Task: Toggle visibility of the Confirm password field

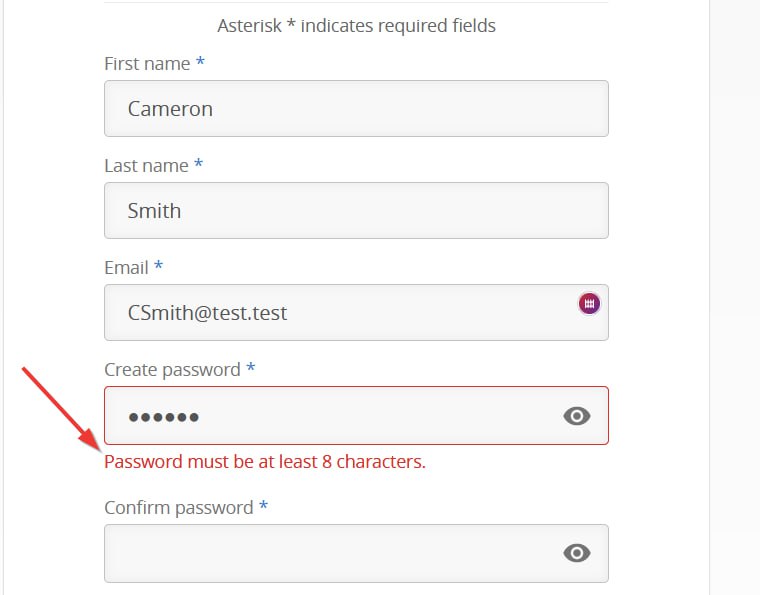Action: coord(577,553)
